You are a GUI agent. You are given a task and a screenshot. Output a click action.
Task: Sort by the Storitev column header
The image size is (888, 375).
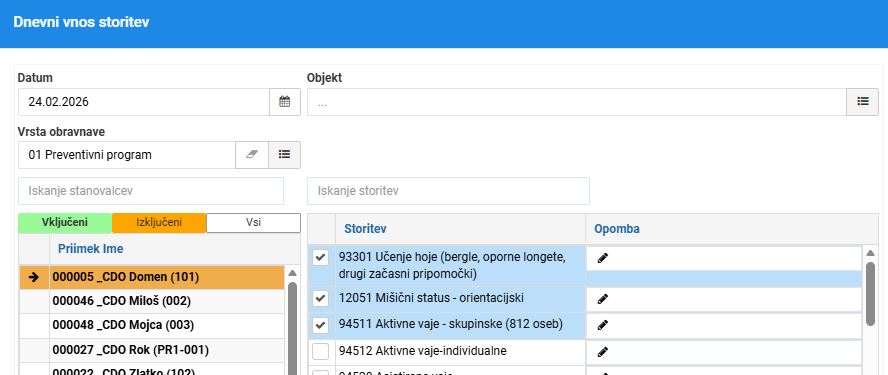point(365,229)
